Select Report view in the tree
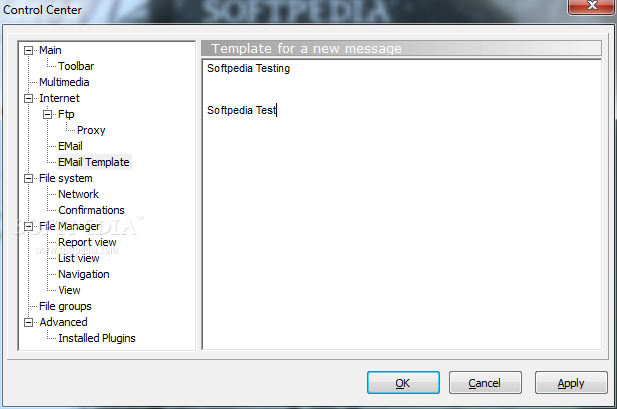This screenshot has width=617, height=409. tap(87, 242)
